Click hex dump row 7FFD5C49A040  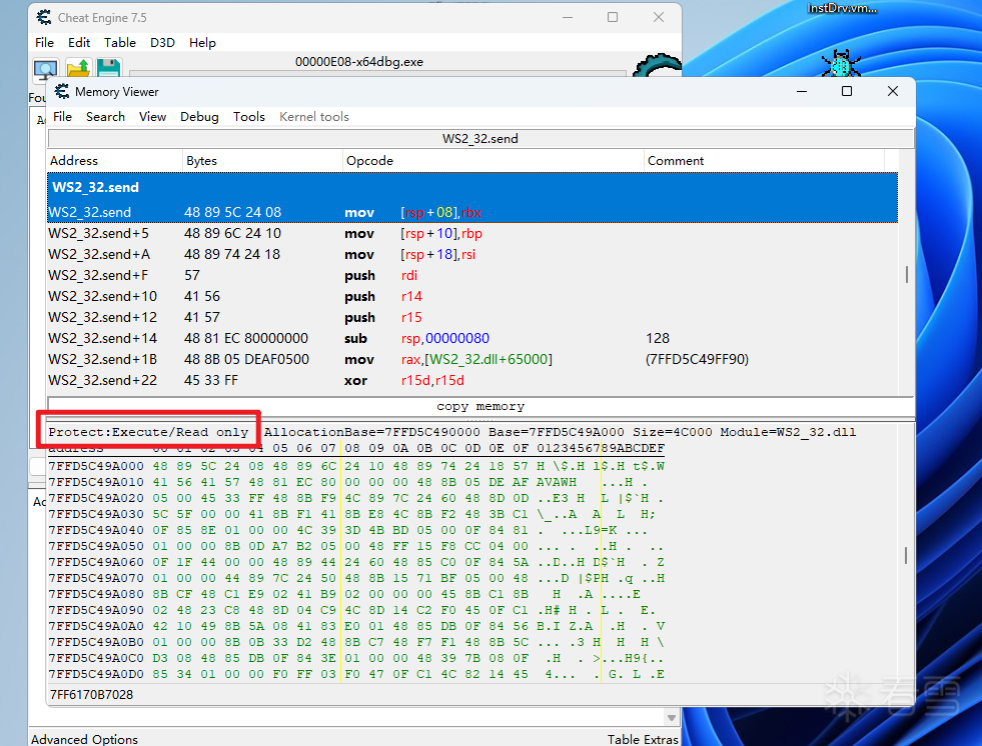coord(356,530)
